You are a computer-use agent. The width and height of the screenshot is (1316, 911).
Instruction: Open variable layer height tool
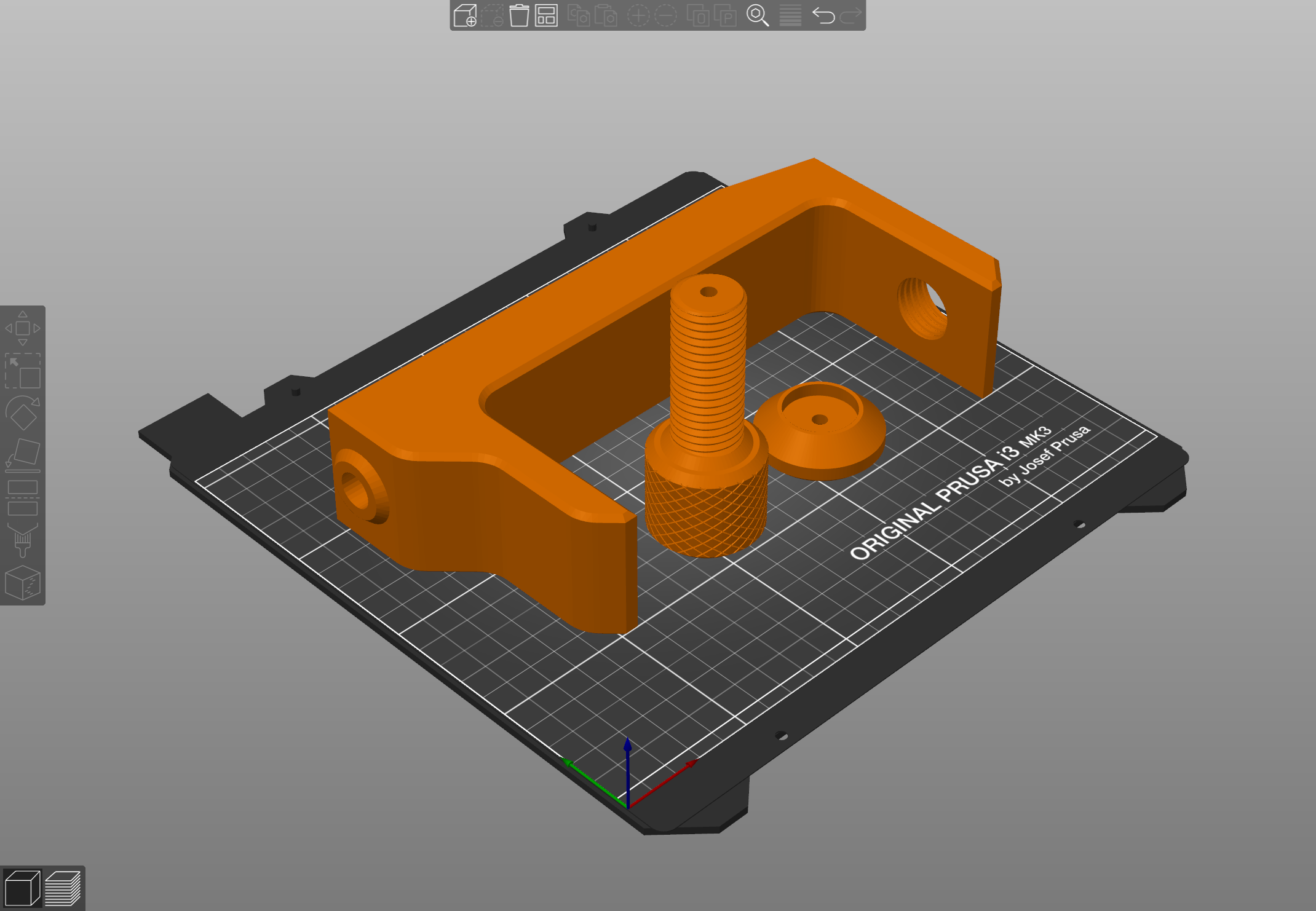click(790, 15)
